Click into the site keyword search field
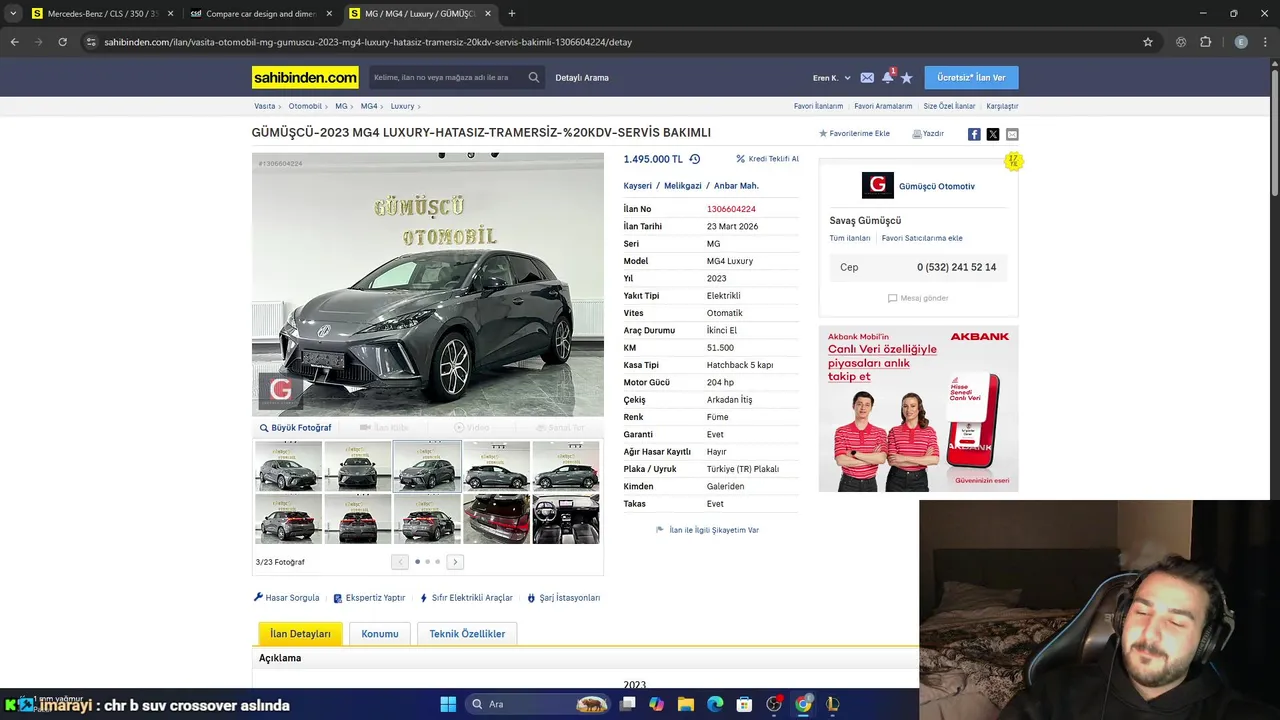Viewport: 1280px width, 720px height. tap(448, 77)
